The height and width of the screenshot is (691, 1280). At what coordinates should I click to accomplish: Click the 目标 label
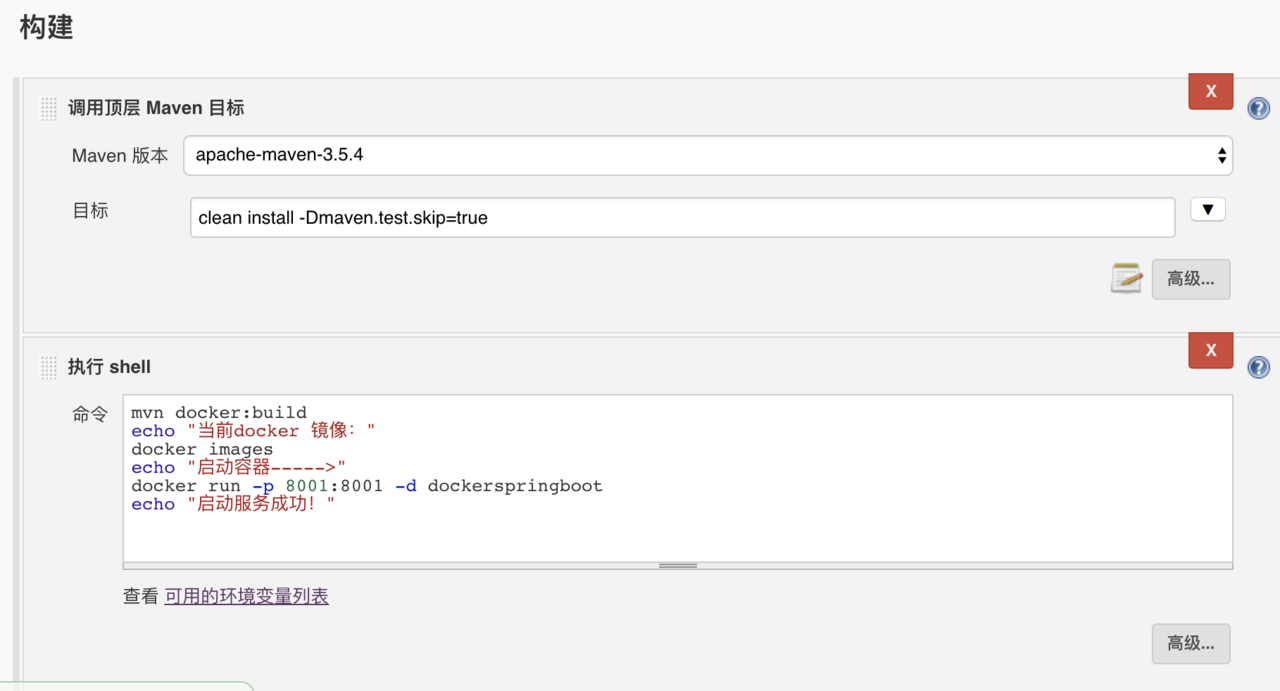[90, 211]
